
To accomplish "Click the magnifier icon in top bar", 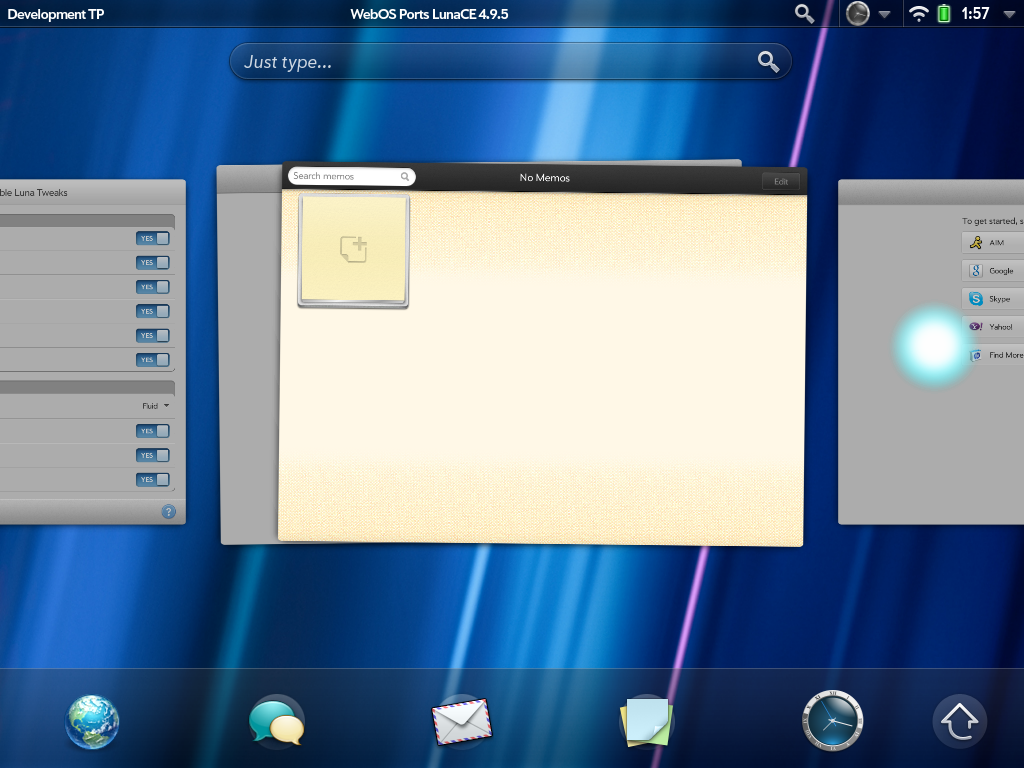I will click(804, 14).
